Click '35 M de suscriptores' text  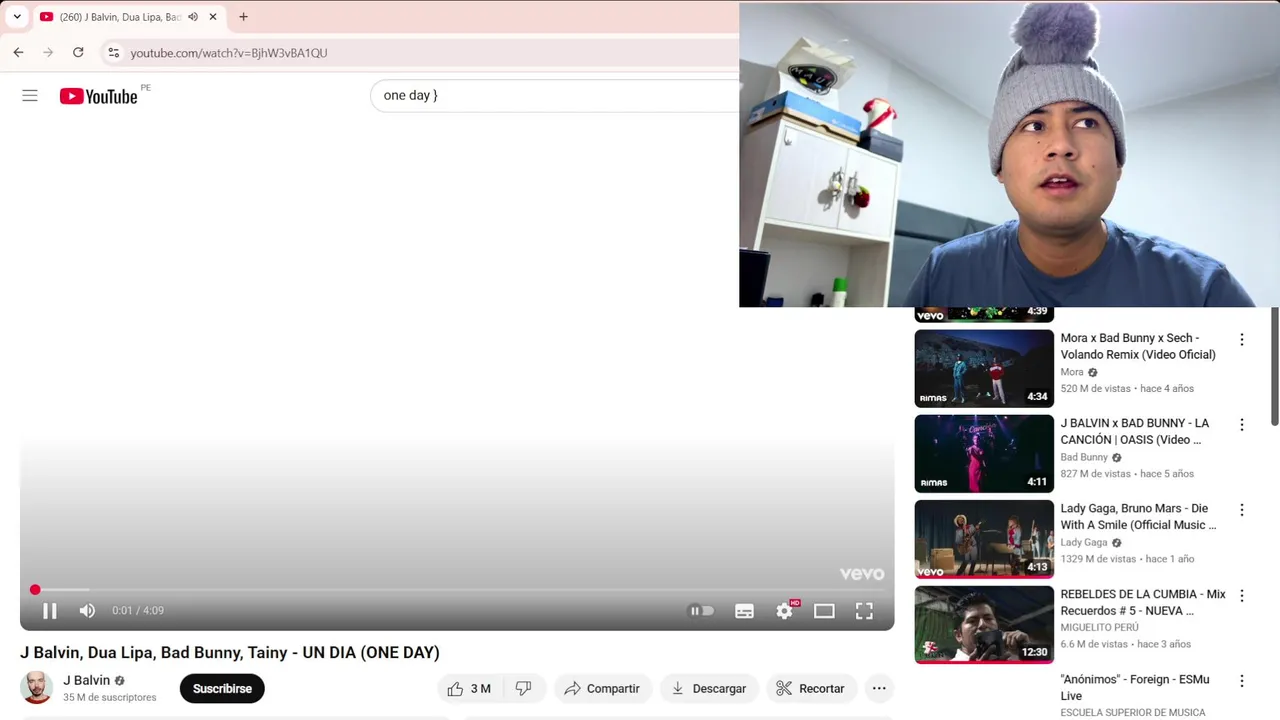tap(110, 698)
